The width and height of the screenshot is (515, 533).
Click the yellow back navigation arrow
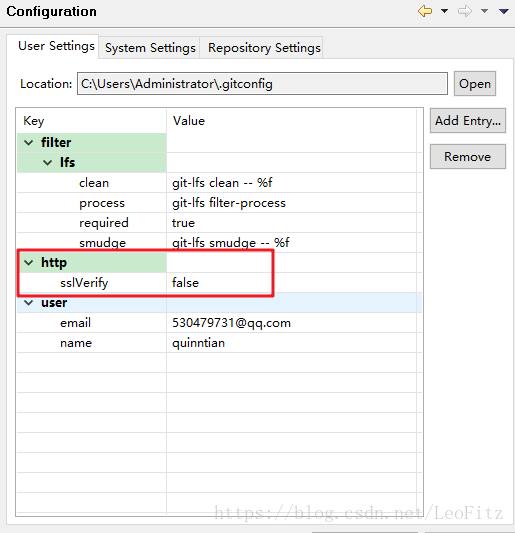pos(425,11)
